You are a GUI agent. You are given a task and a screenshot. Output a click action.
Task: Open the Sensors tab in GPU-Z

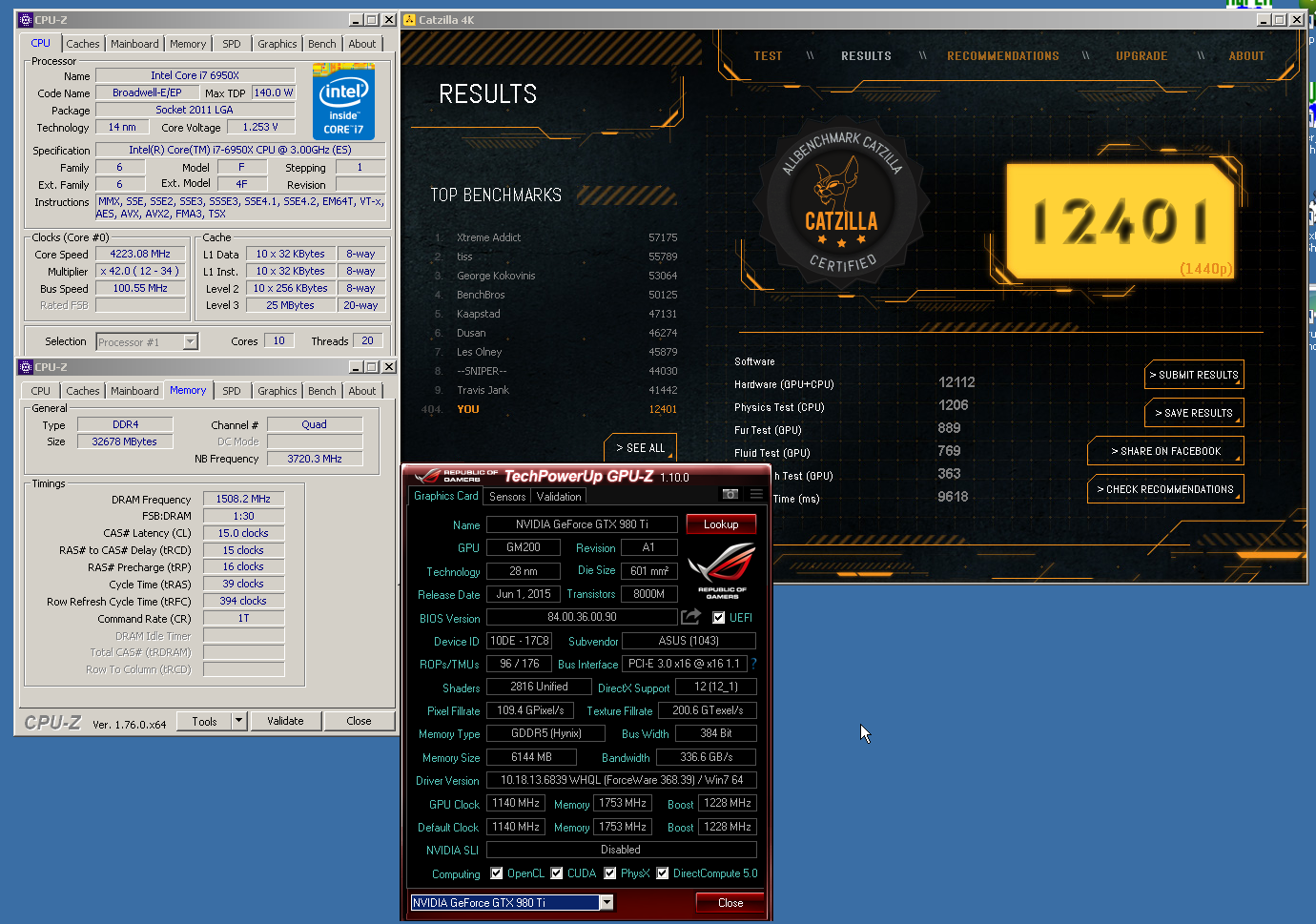(507, 497)
